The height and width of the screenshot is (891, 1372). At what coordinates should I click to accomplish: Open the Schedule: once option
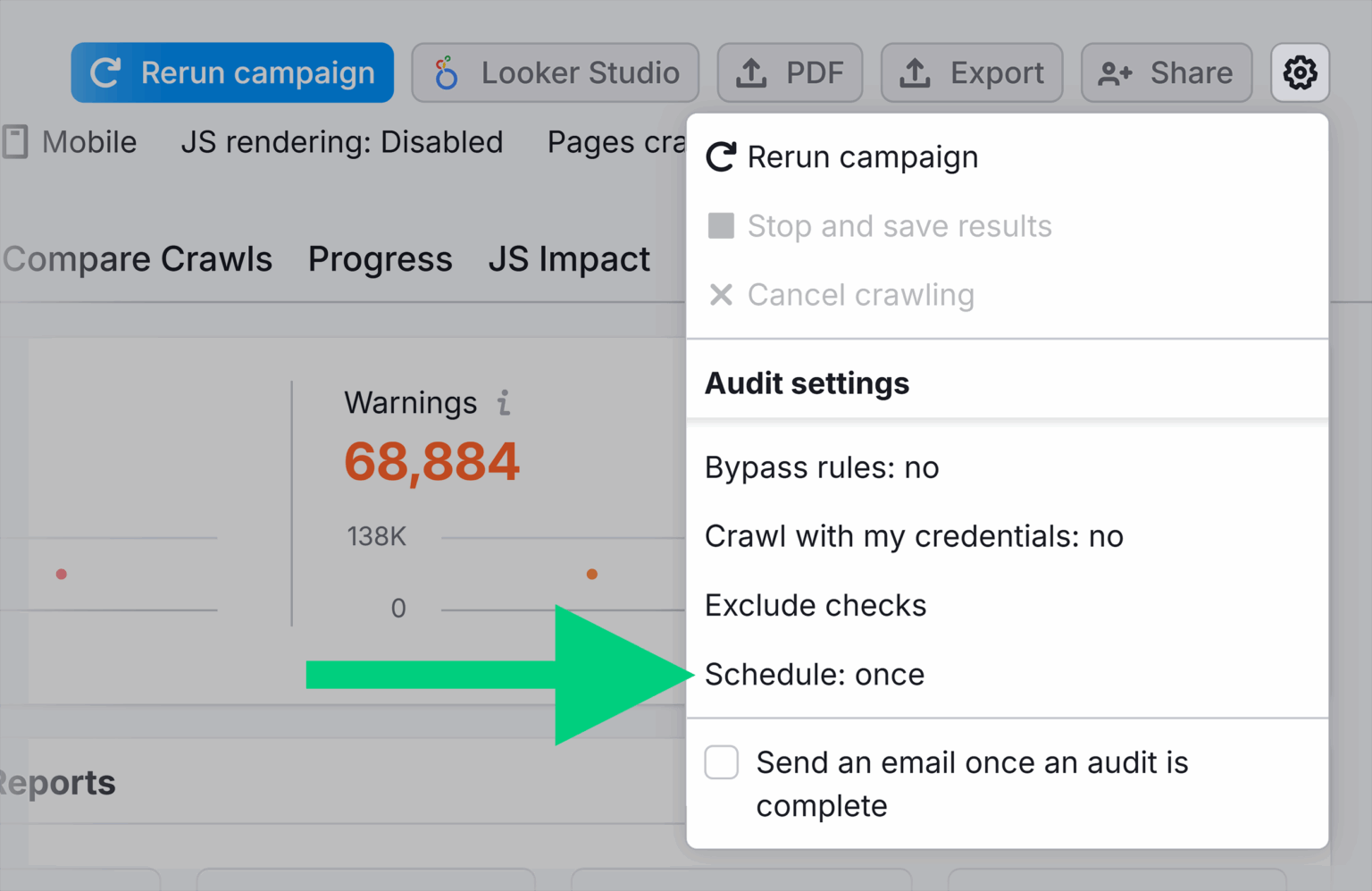[x=815, y=675]
